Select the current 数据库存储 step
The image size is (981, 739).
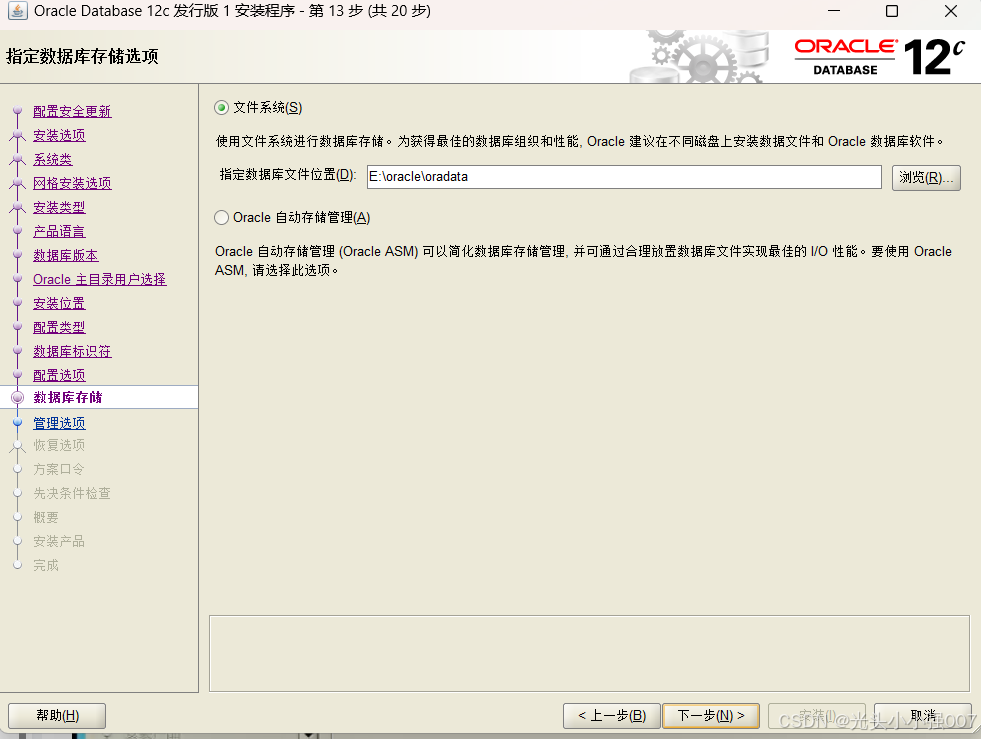tap(68, 397)
